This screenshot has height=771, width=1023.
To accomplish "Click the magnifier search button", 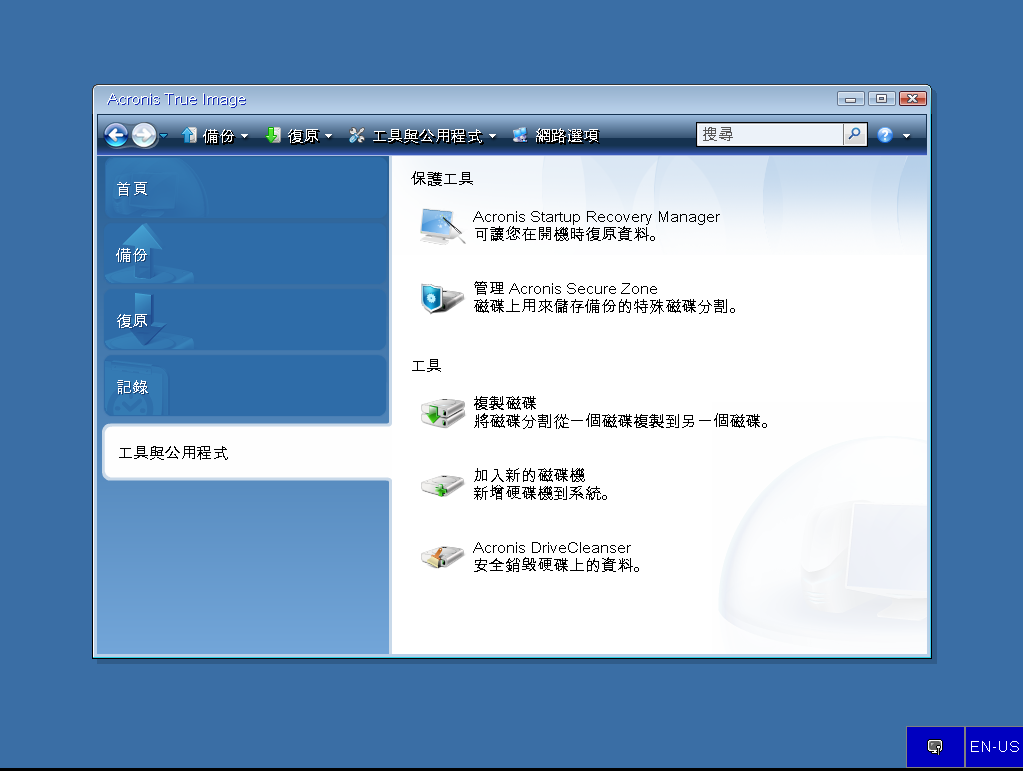I will click(x=855, y=134).
